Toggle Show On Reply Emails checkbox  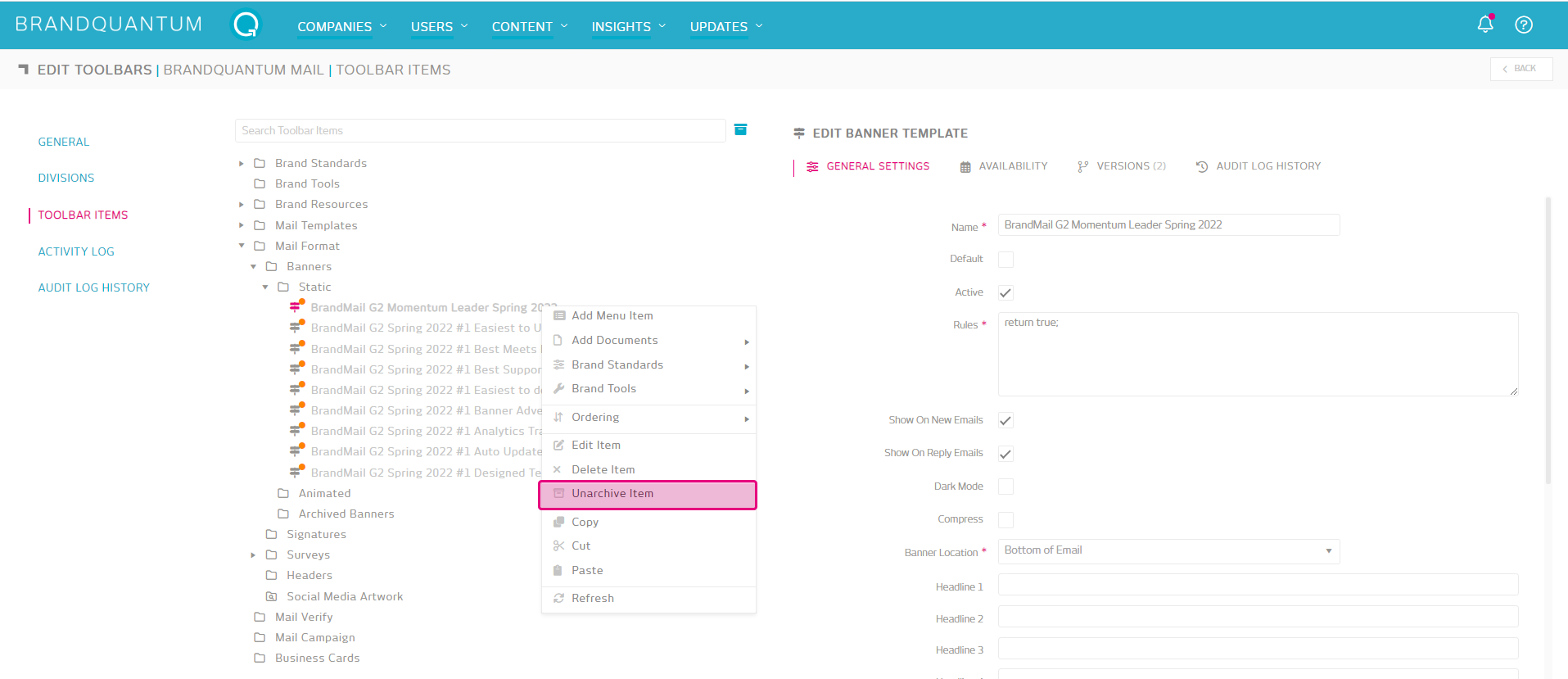tap(1005, 453)
